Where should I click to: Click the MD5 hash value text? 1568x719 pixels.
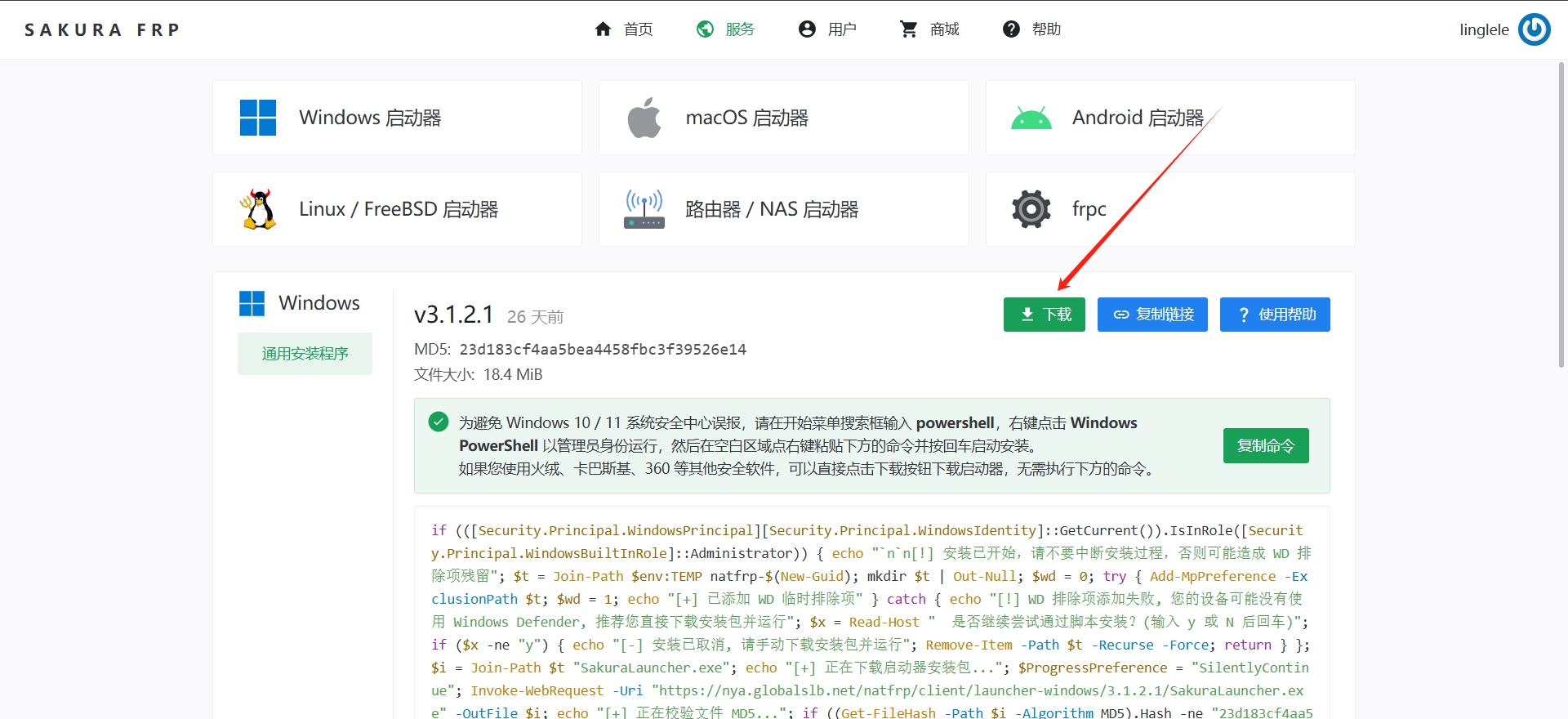pyautogui.click(x=603, y=350)
